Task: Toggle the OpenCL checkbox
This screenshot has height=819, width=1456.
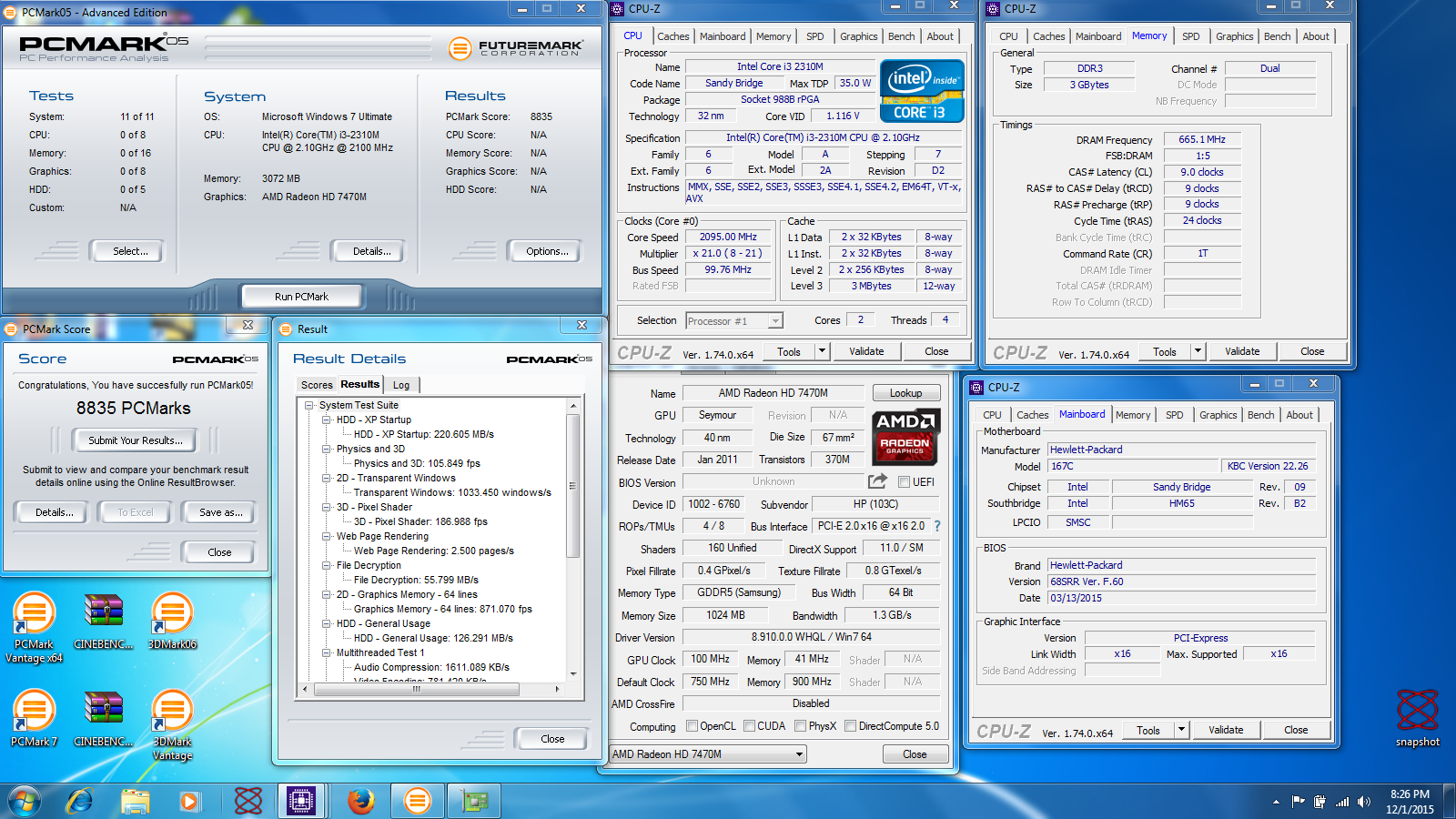Action: pyautogui.click(x=693, y=726)
